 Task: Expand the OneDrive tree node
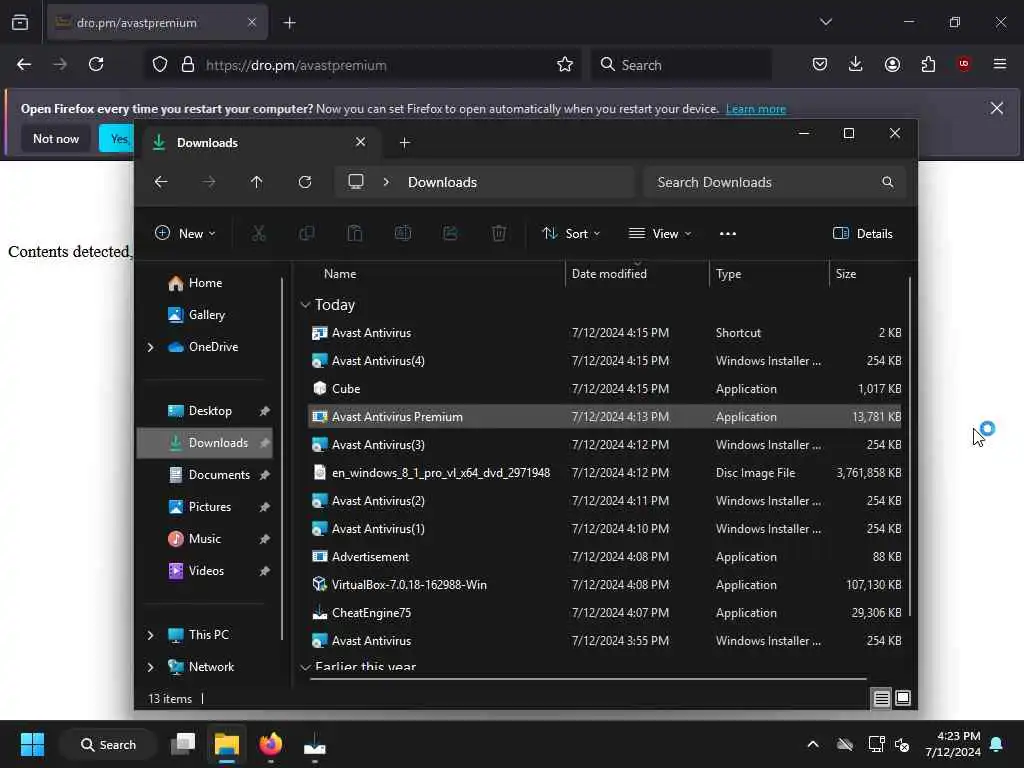click(x=150, y=347)
